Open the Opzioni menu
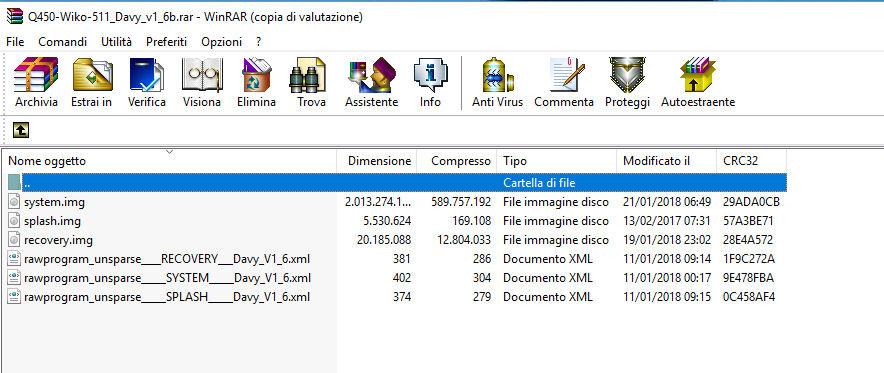The image size is (884, 373). pos(222,42)
